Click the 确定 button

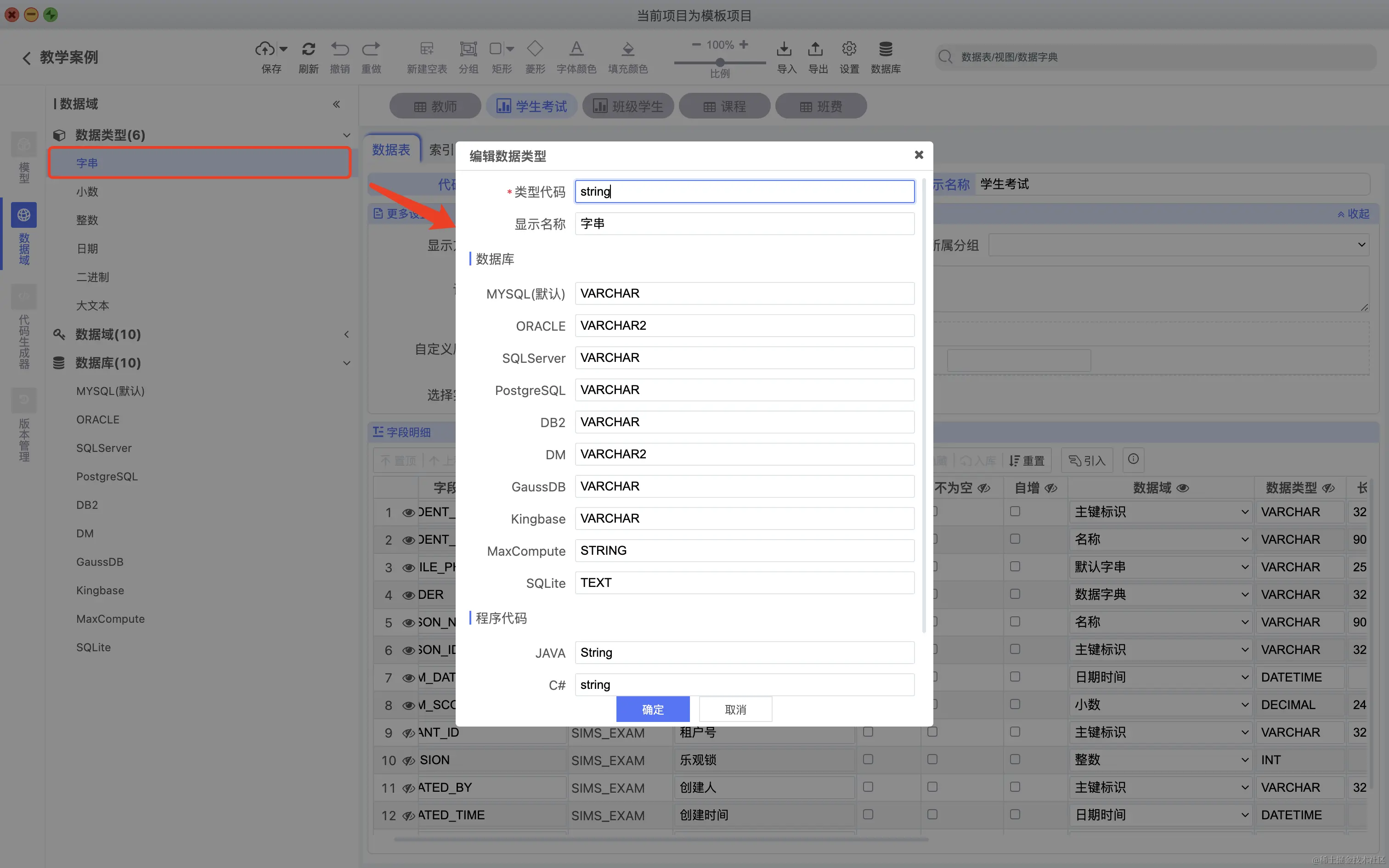[653, 710]
